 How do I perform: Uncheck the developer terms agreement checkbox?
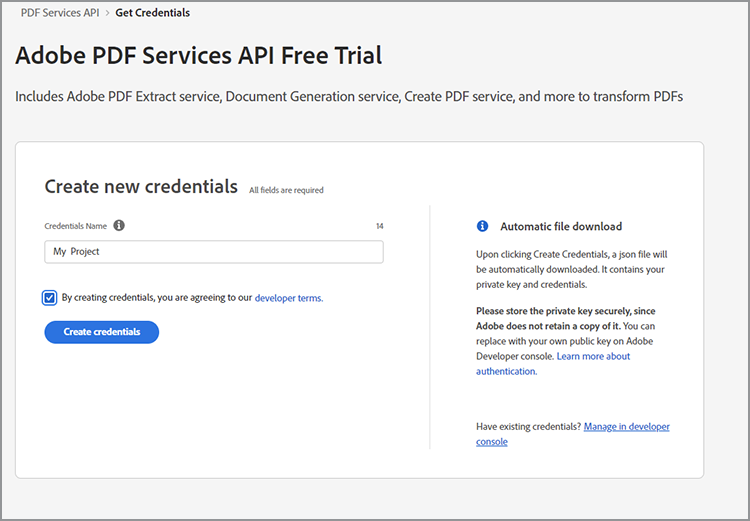point(49,298)
